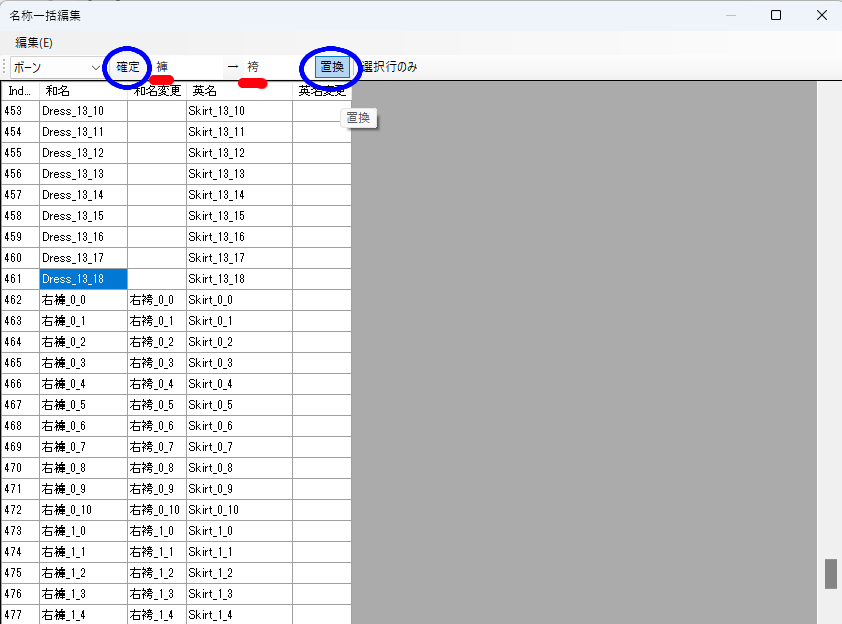Click the 確定 button
Viewport: 842px width, 624px height.
point(128,67)
